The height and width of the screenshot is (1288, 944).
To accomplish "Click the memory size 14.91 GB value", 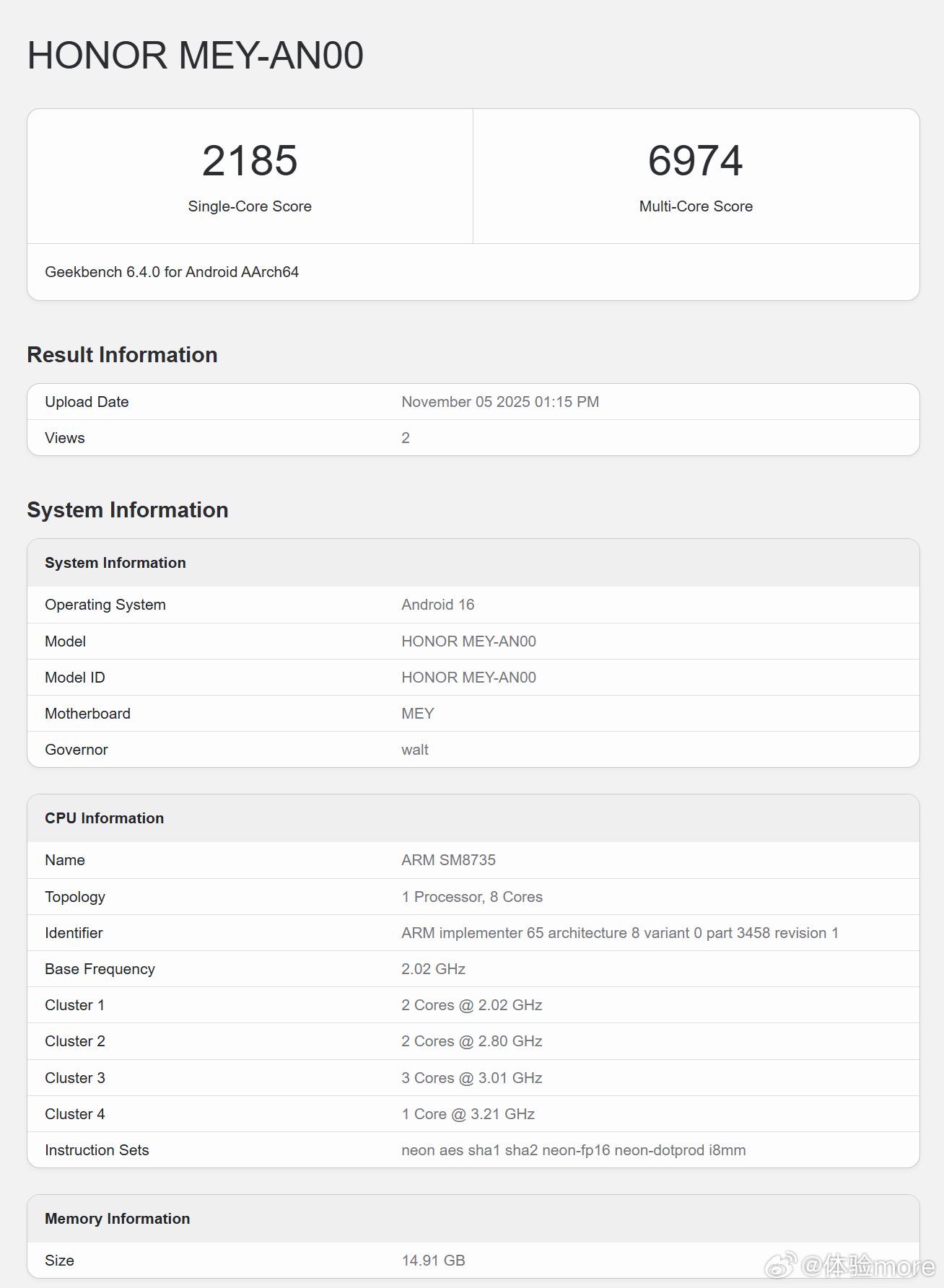I will (433, 1261).
